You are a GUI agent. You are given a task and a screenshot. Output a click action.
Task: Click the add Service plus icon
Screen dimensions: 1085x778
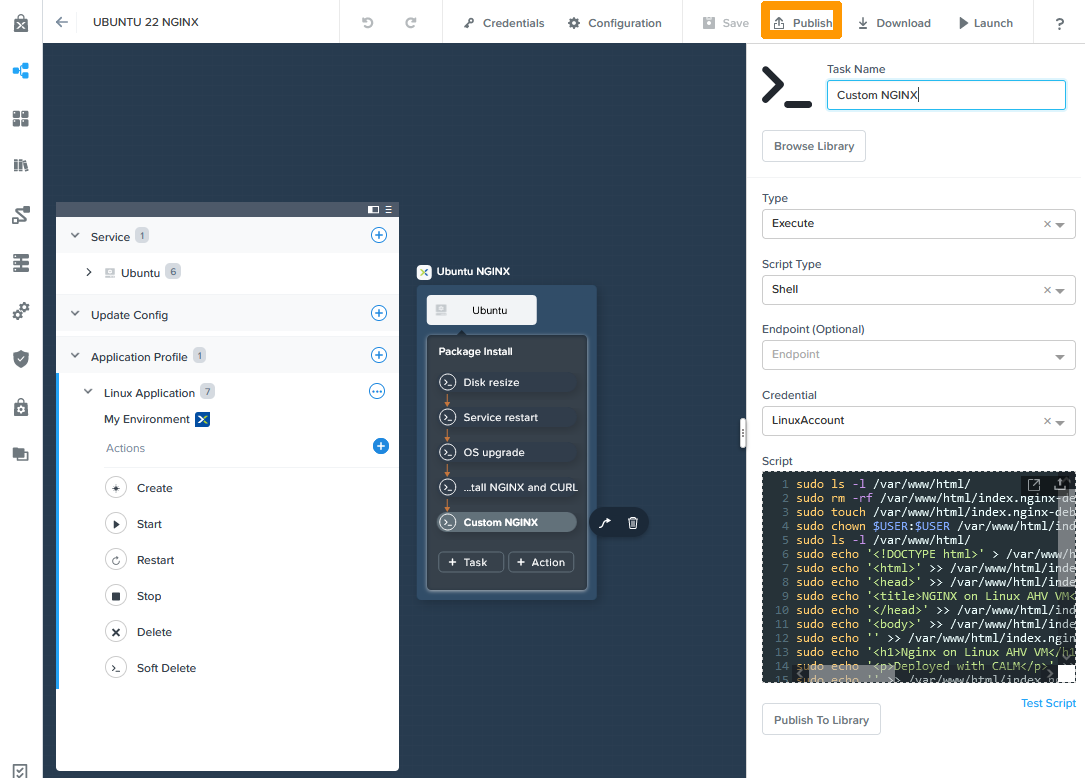379,236
